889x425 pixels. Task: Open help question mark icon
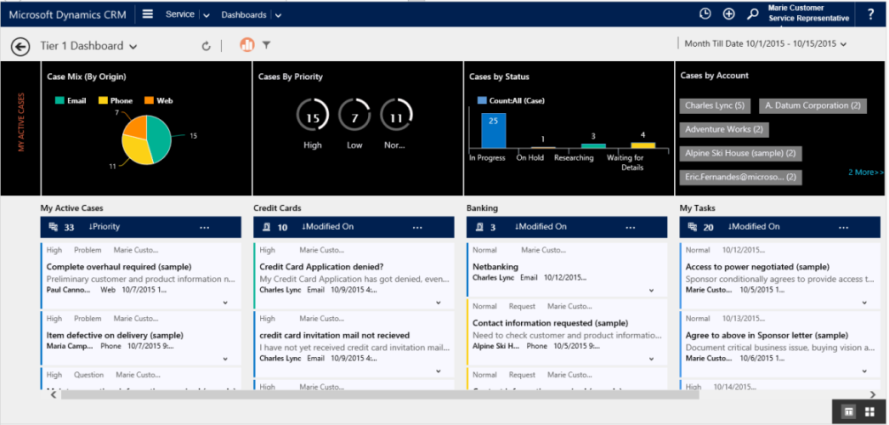[x=870, y=14]
